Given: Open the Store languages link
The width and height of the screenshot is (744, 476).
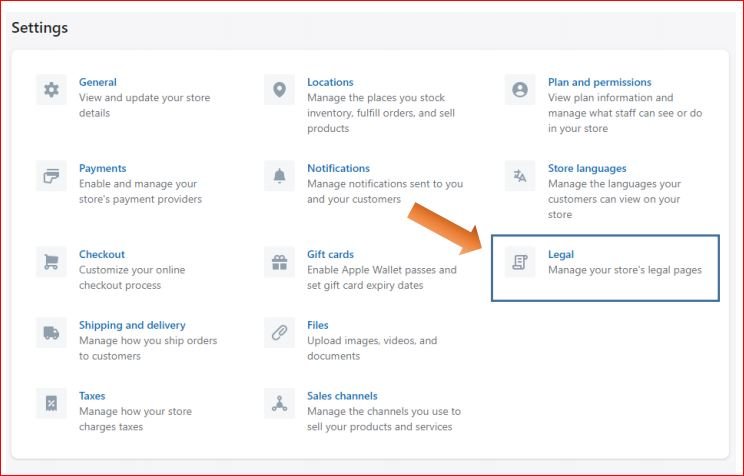Looking at the screenshot, I should pos(587,168).
